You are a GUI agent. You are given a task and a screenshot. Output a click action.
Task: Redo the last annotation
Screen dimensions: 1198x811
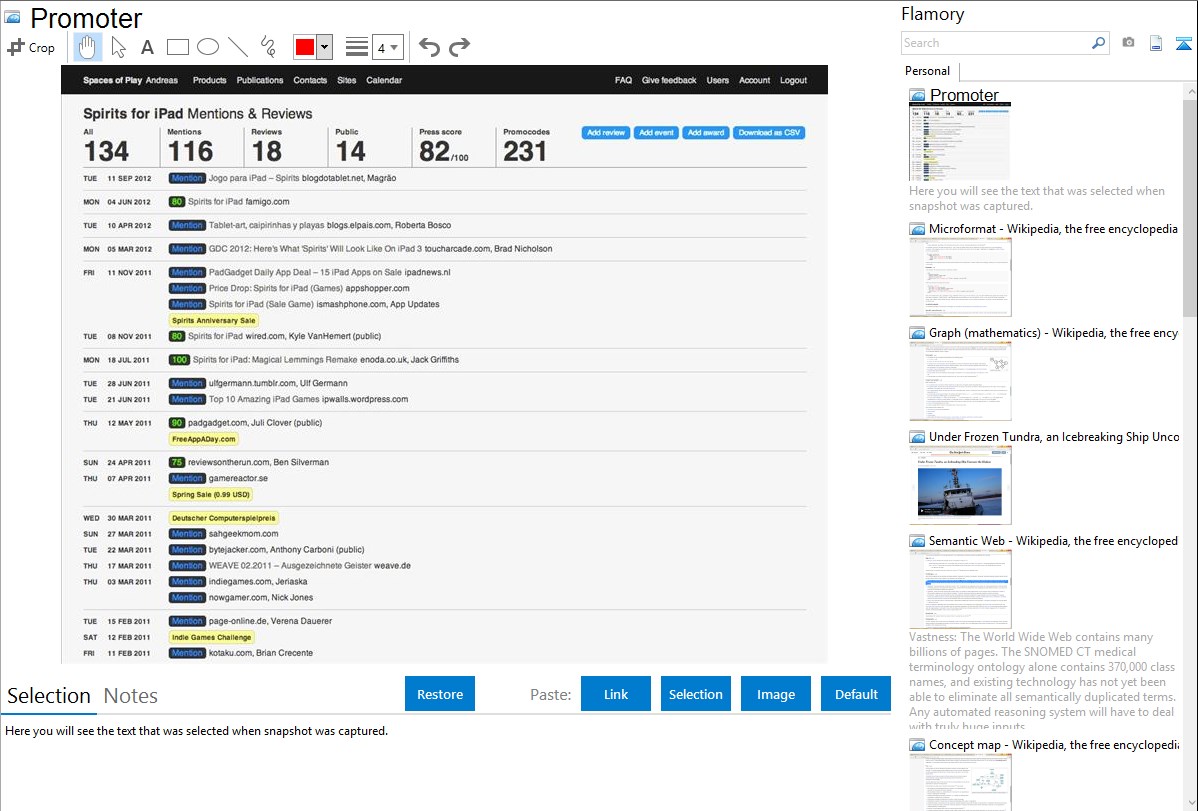coord(459,47)
